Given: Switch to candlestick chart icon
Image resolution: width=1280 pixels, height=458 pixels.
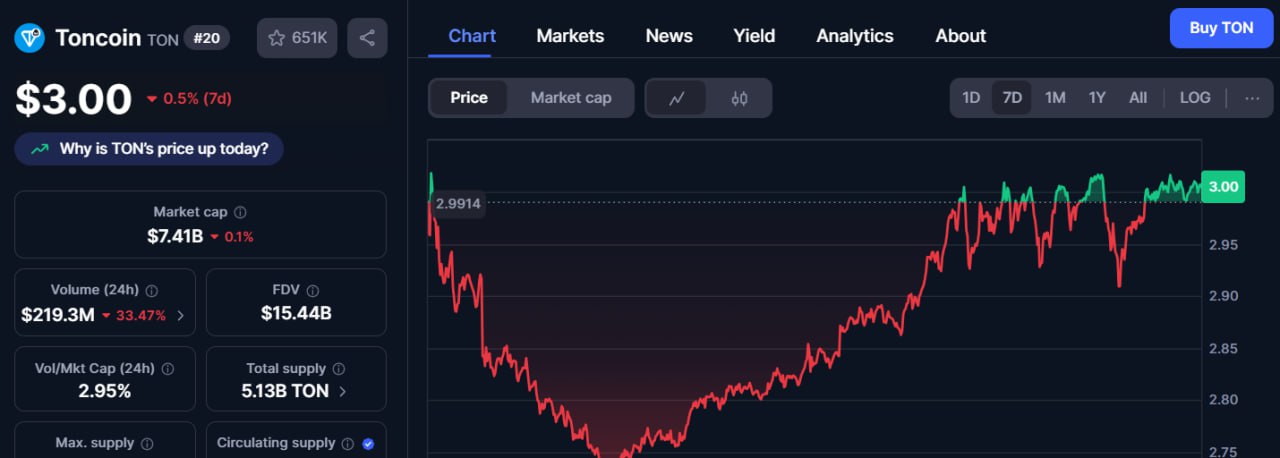Looking at the screenshot, I should pos(739,98).
